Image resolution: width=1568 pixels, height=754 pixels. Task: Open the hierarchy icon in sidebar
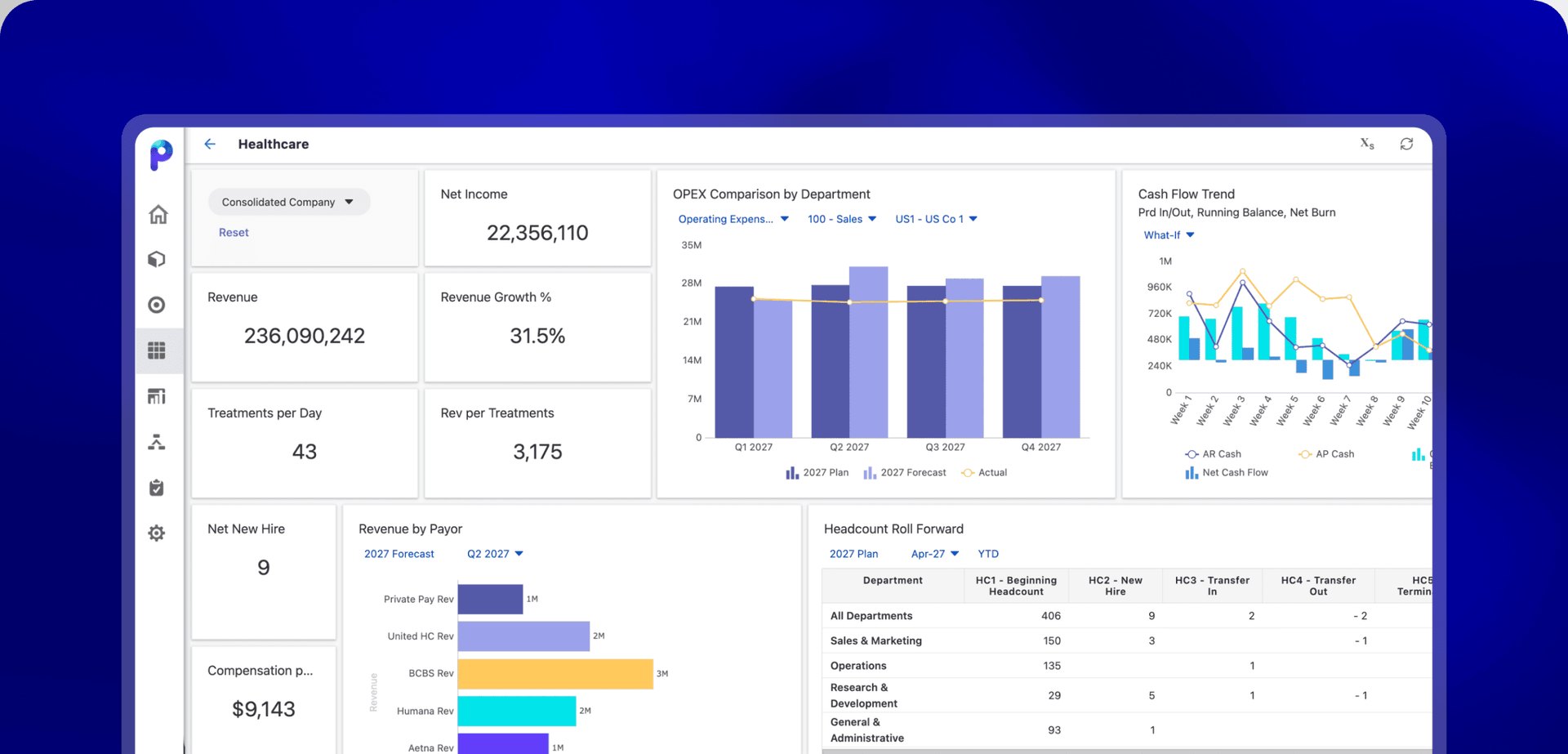pyautogui.click(x=157, y=442)
